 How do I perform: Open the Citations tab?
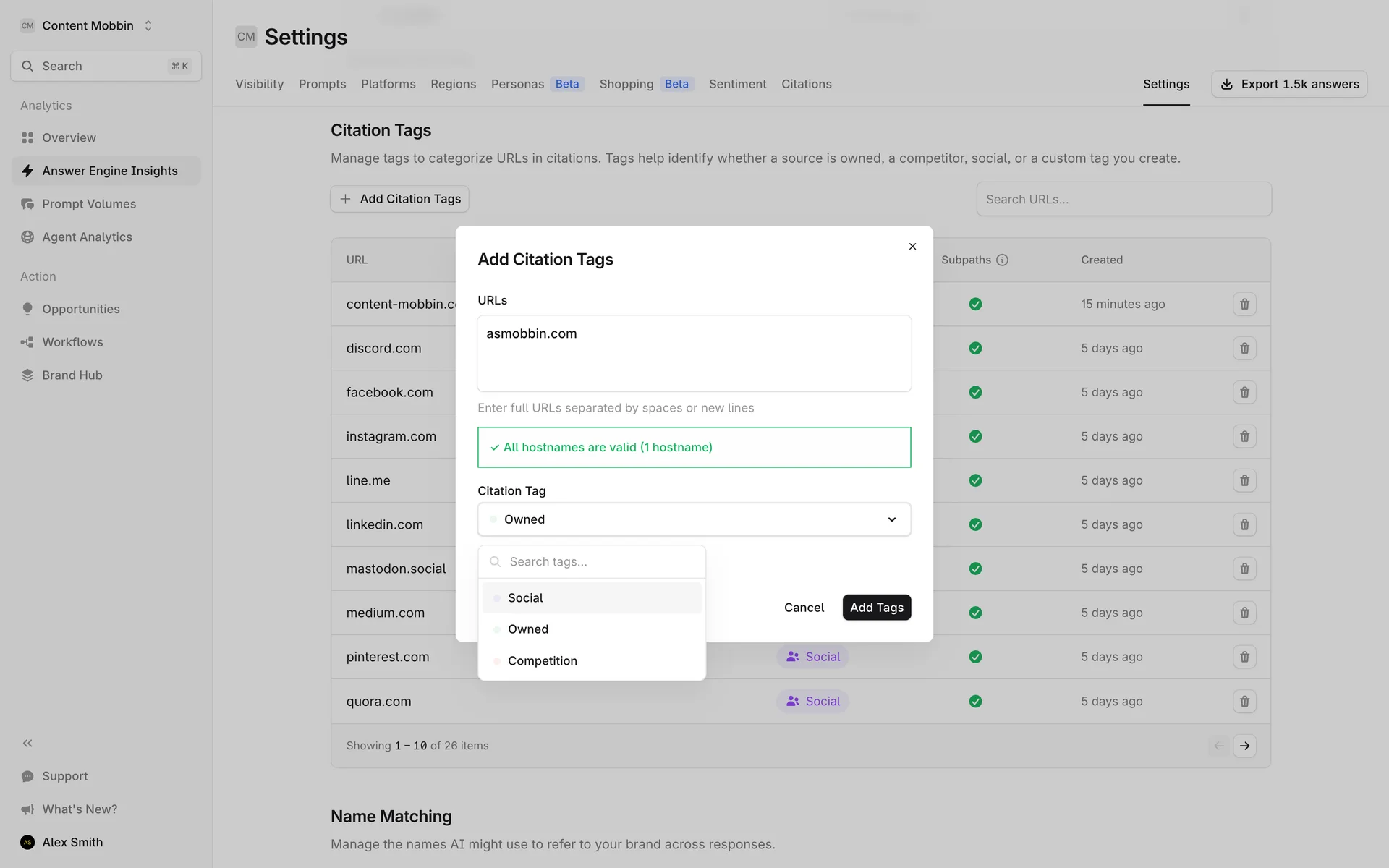(806, 84)
